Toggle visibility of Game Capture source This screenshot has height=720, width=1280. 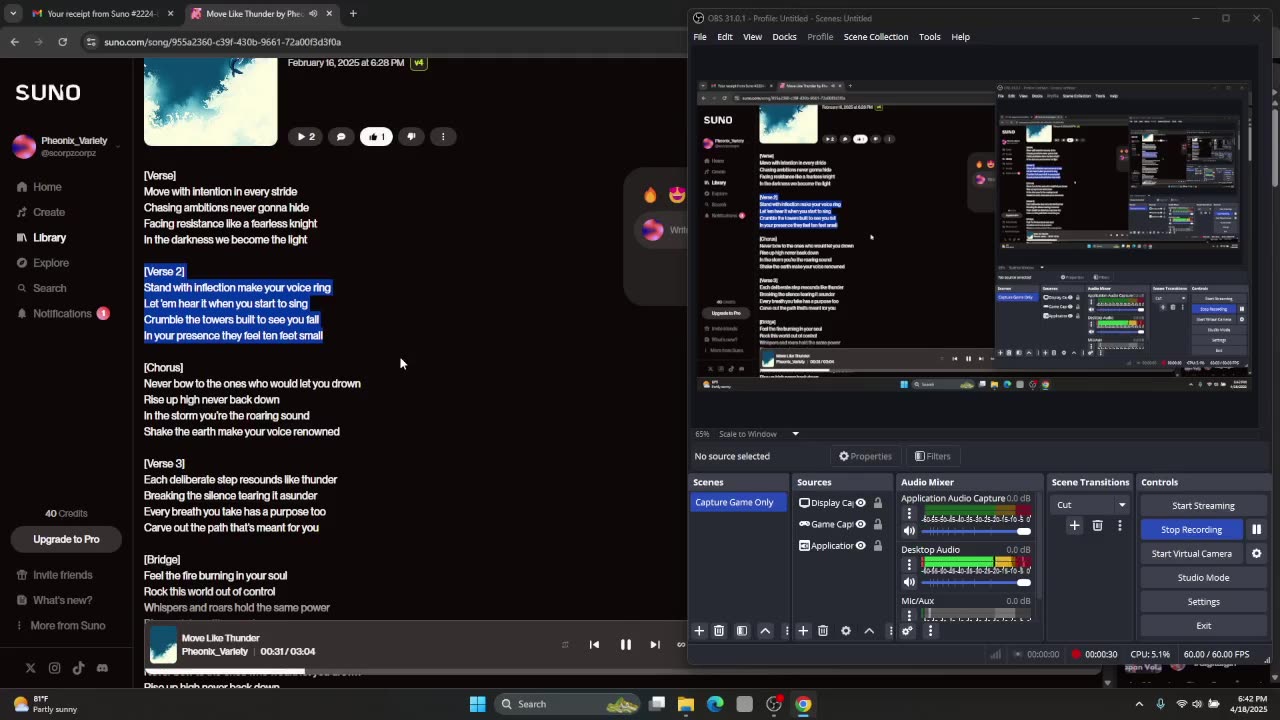click(860, 524)
